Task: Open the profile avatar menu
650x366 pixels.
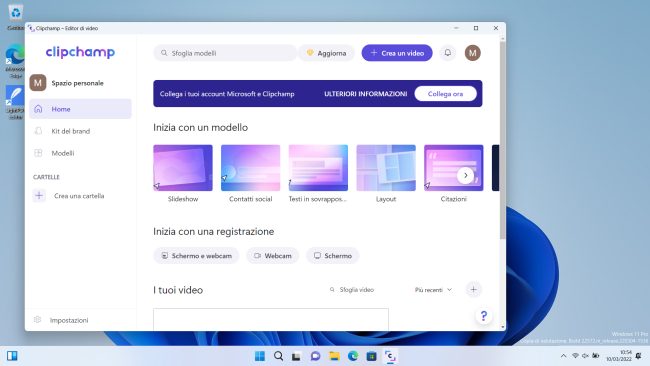Action: click(x=473, y=53)
